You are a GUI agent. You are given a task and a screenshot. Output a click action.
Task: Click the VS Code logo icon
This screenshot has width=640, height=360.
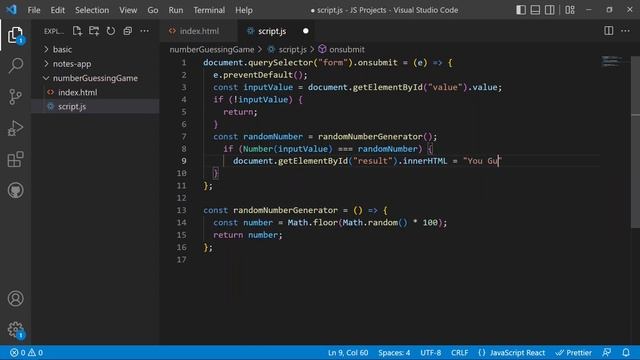coord(11,9)
